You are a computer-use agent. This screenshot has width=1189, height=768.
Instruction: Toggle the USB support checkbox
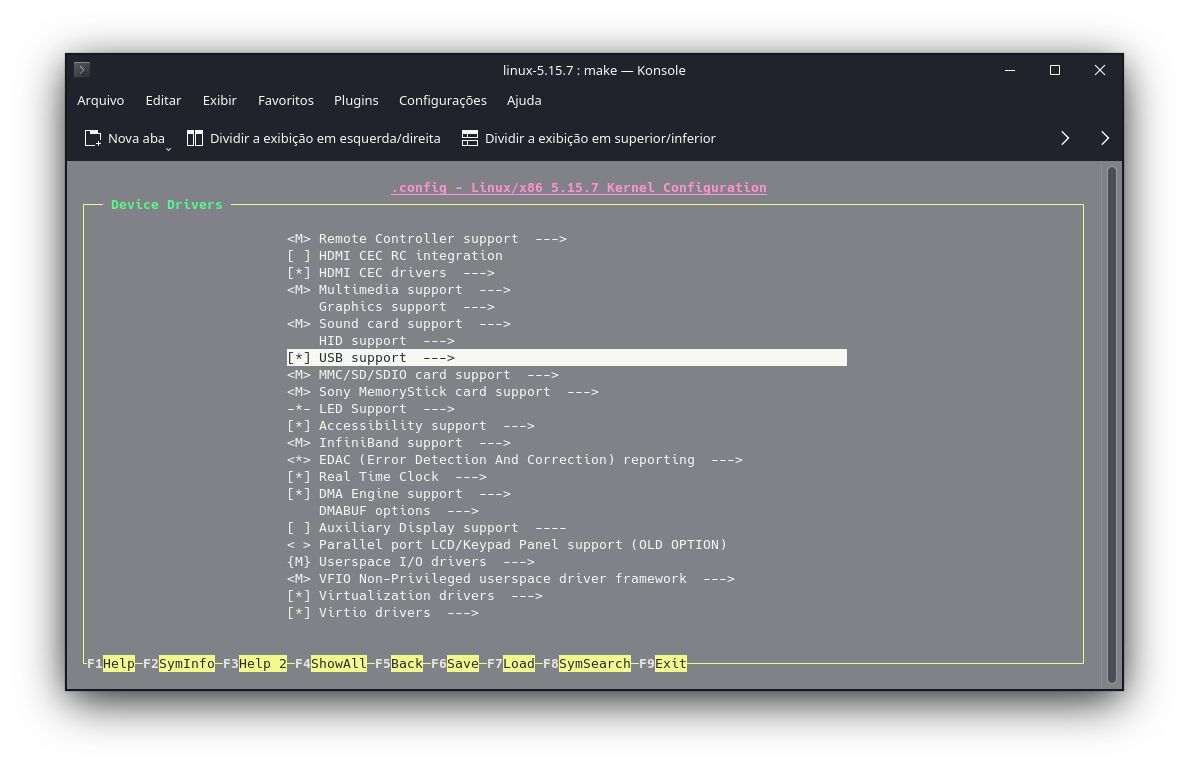[299, 357]
